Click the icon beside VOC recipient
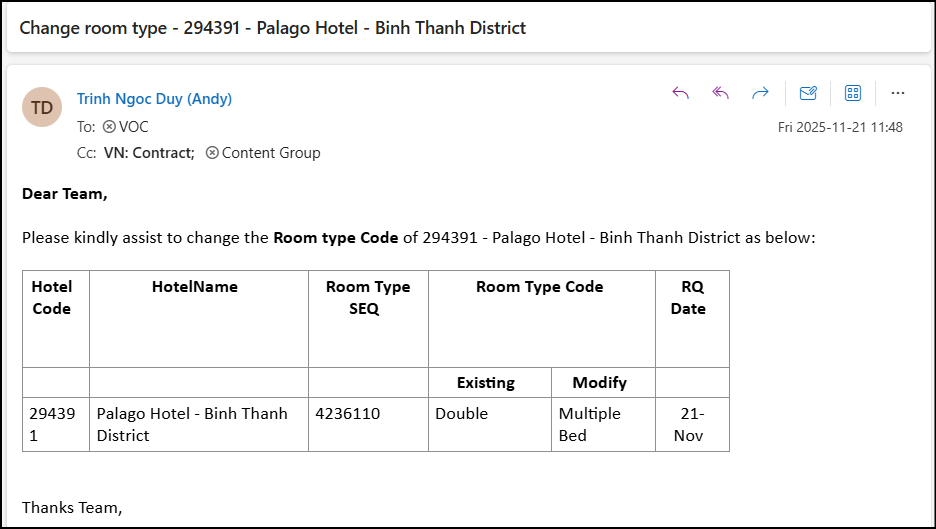 109,127
